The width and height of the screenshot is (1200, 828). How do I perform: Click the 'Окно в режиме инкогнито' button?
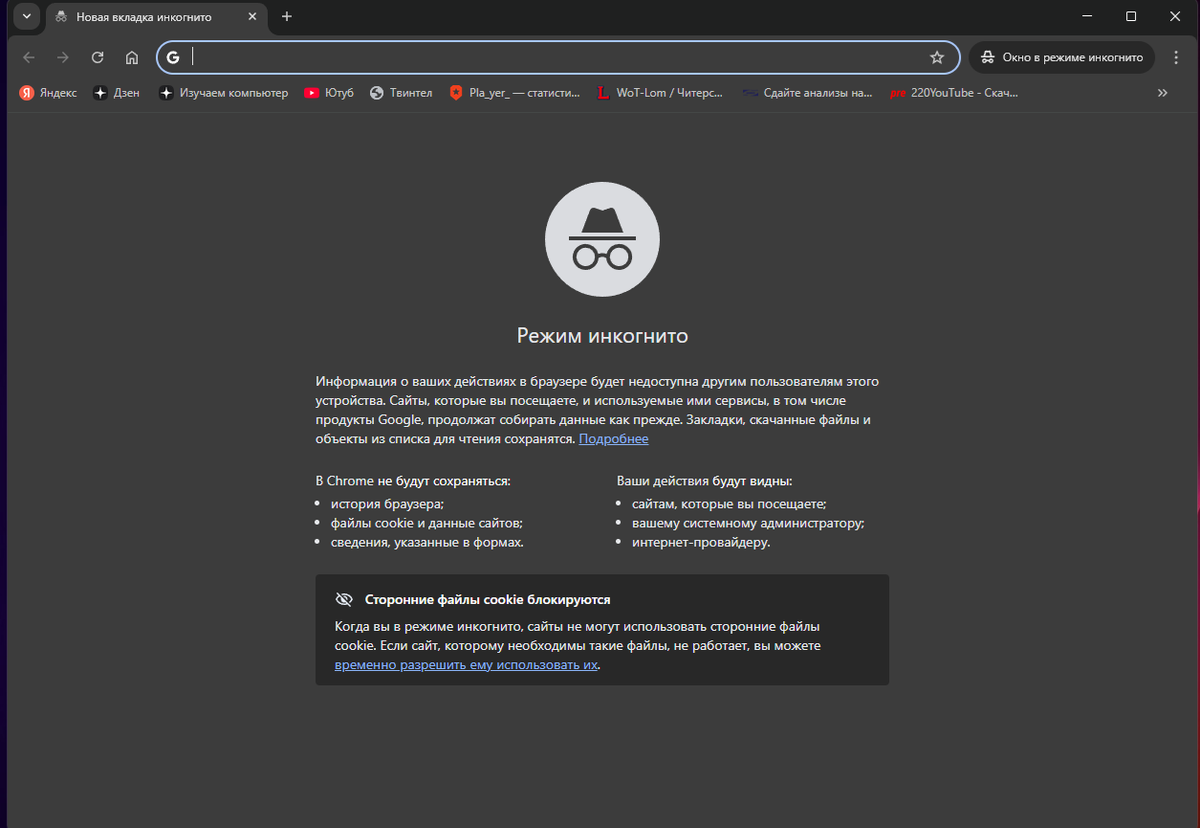[1061, 58]
